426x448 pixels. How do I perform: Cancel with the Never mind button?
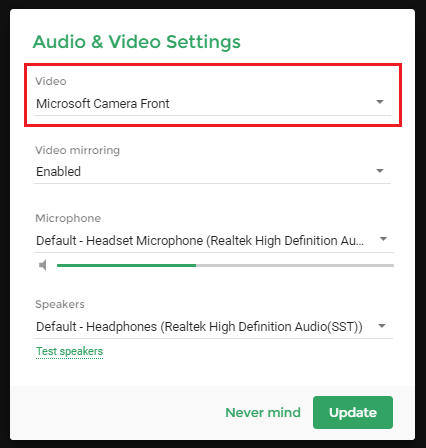coord(263,413)
